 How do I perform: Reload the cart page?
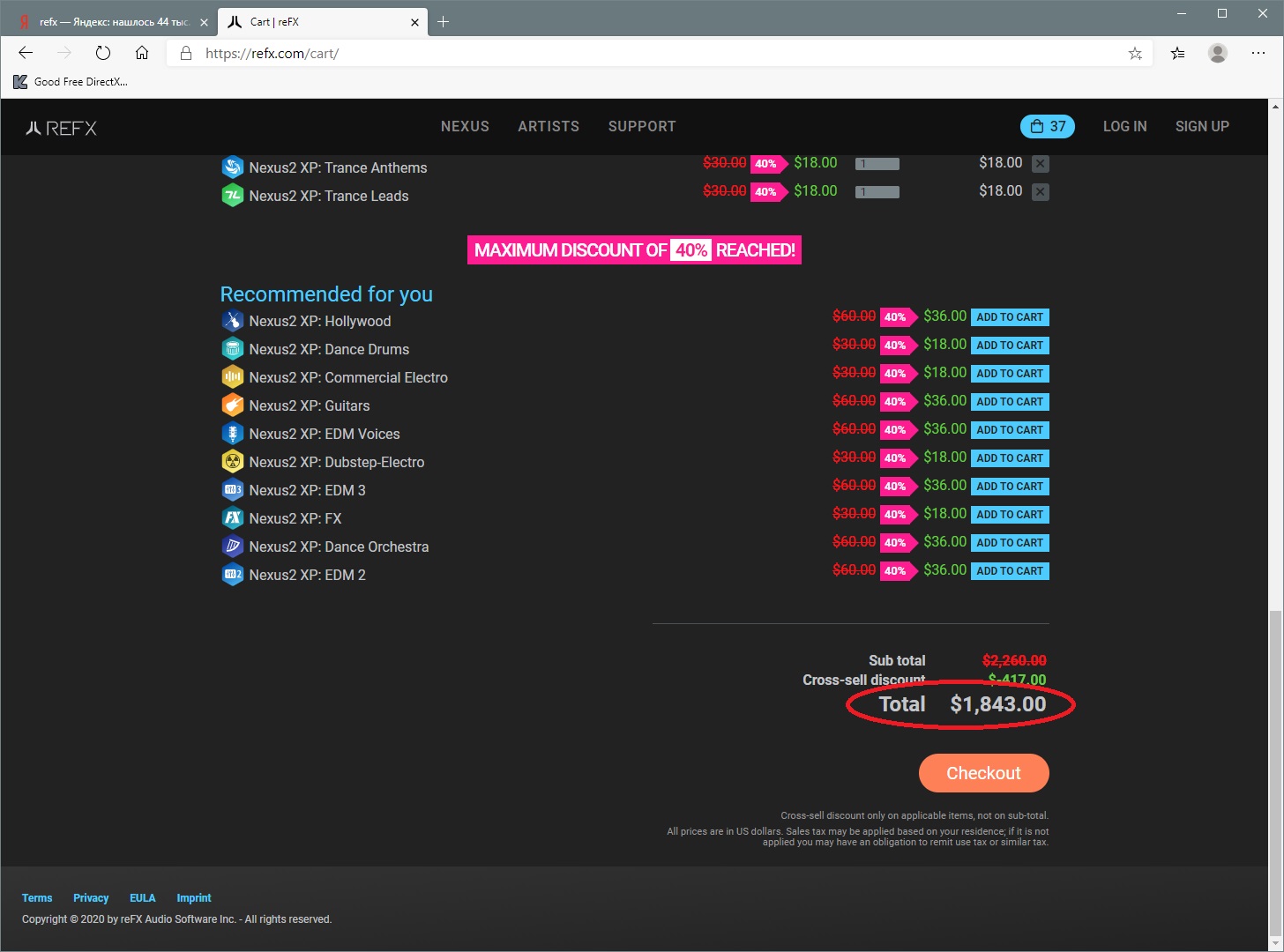click(x=103, y=53)
